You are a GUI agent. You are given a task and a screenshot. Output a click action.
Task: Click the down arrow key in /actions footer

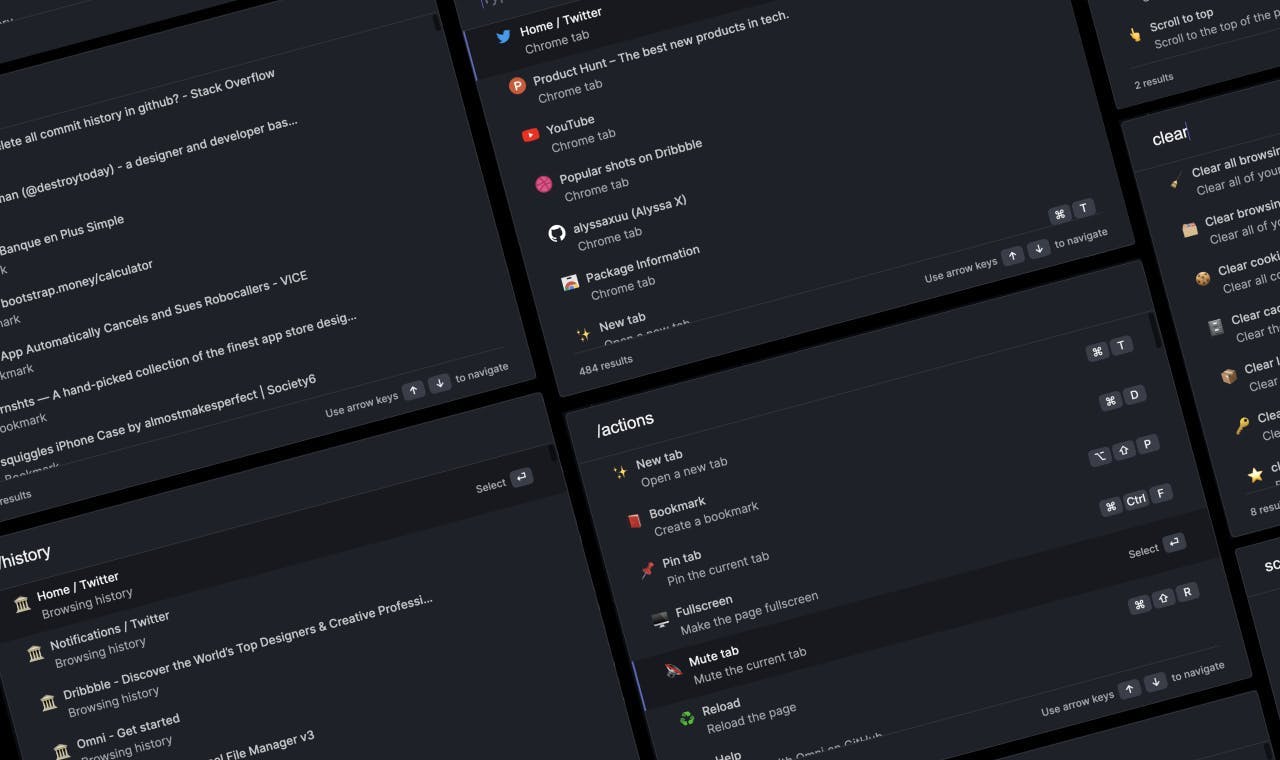pos(1155,682)
